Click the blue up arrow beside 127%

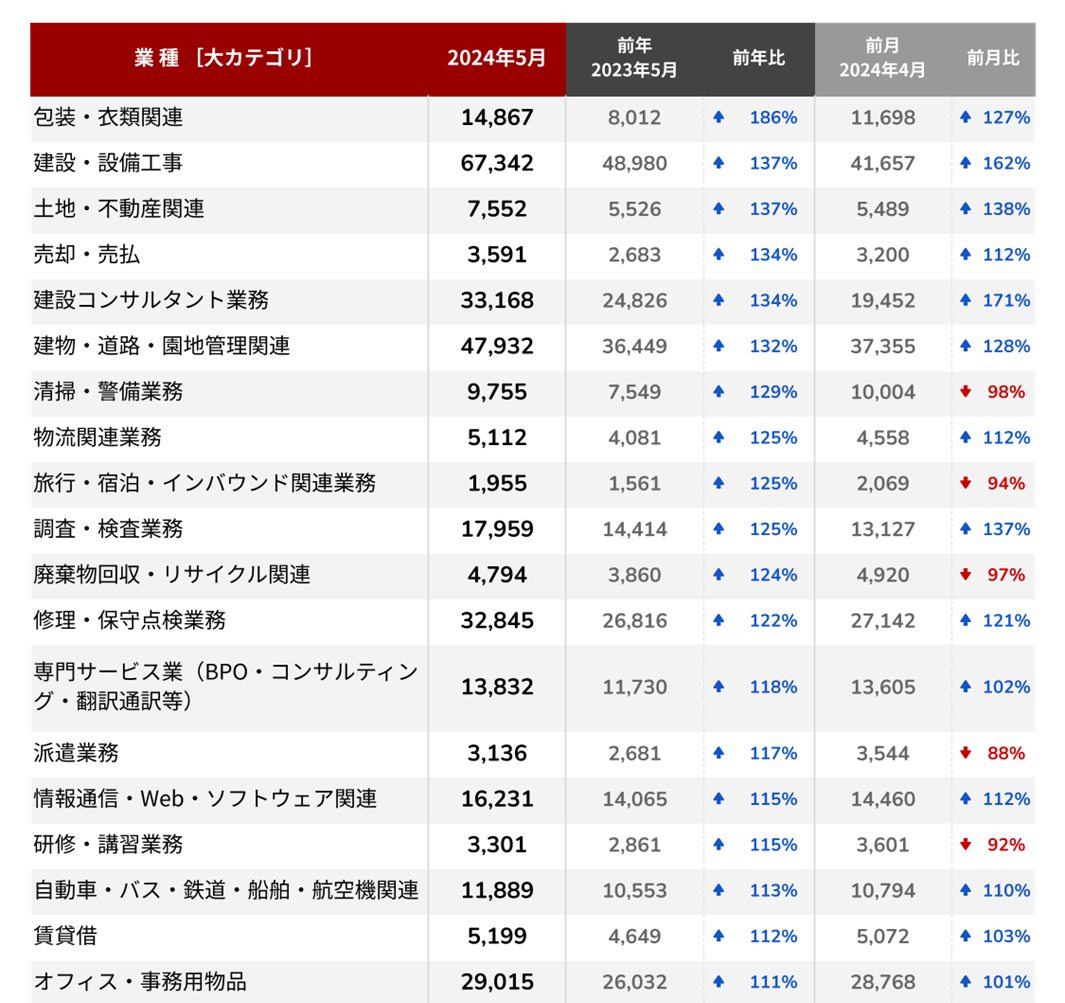965,117
